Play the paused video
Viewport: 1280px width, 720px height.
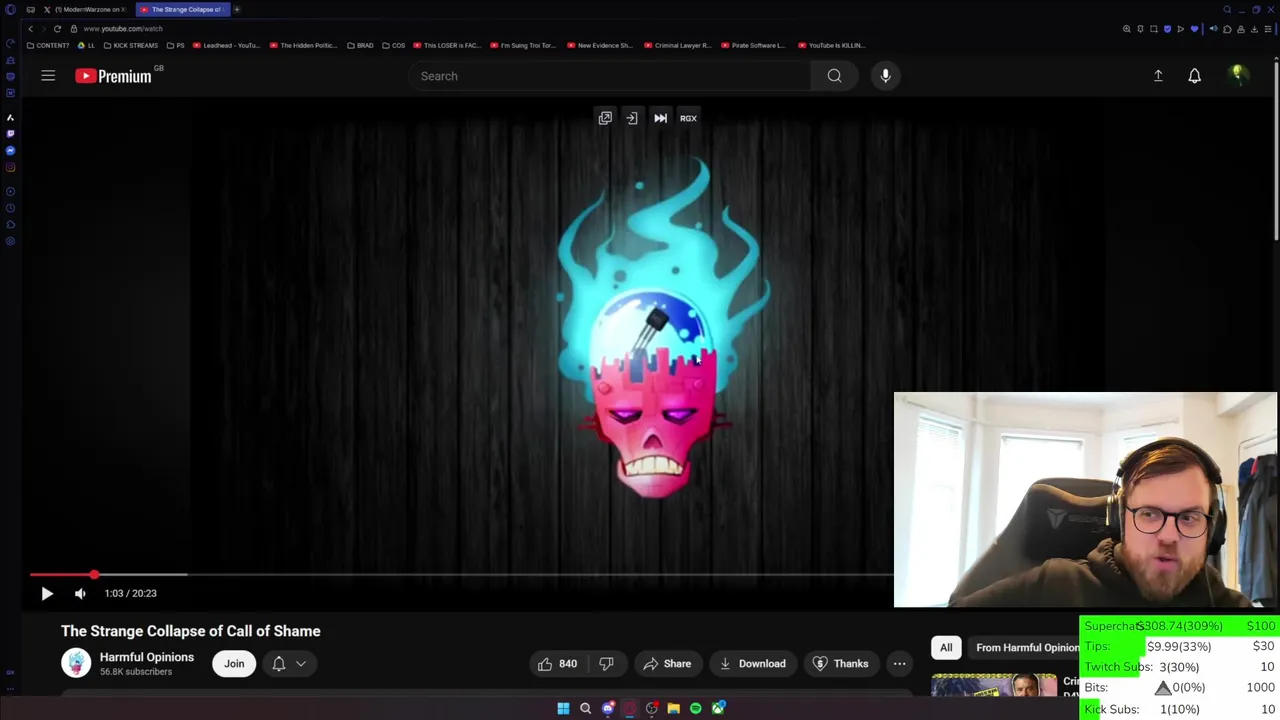pyautogui.click(x=47, y=593)
